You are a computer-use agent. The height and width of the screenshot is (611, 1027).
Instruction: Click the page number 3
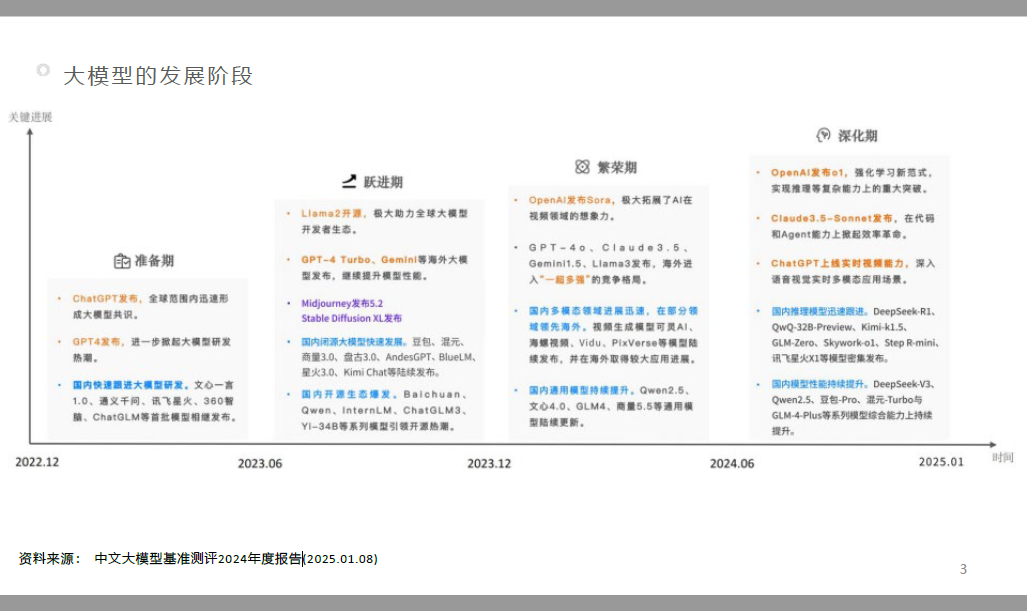tap(963, 570)
